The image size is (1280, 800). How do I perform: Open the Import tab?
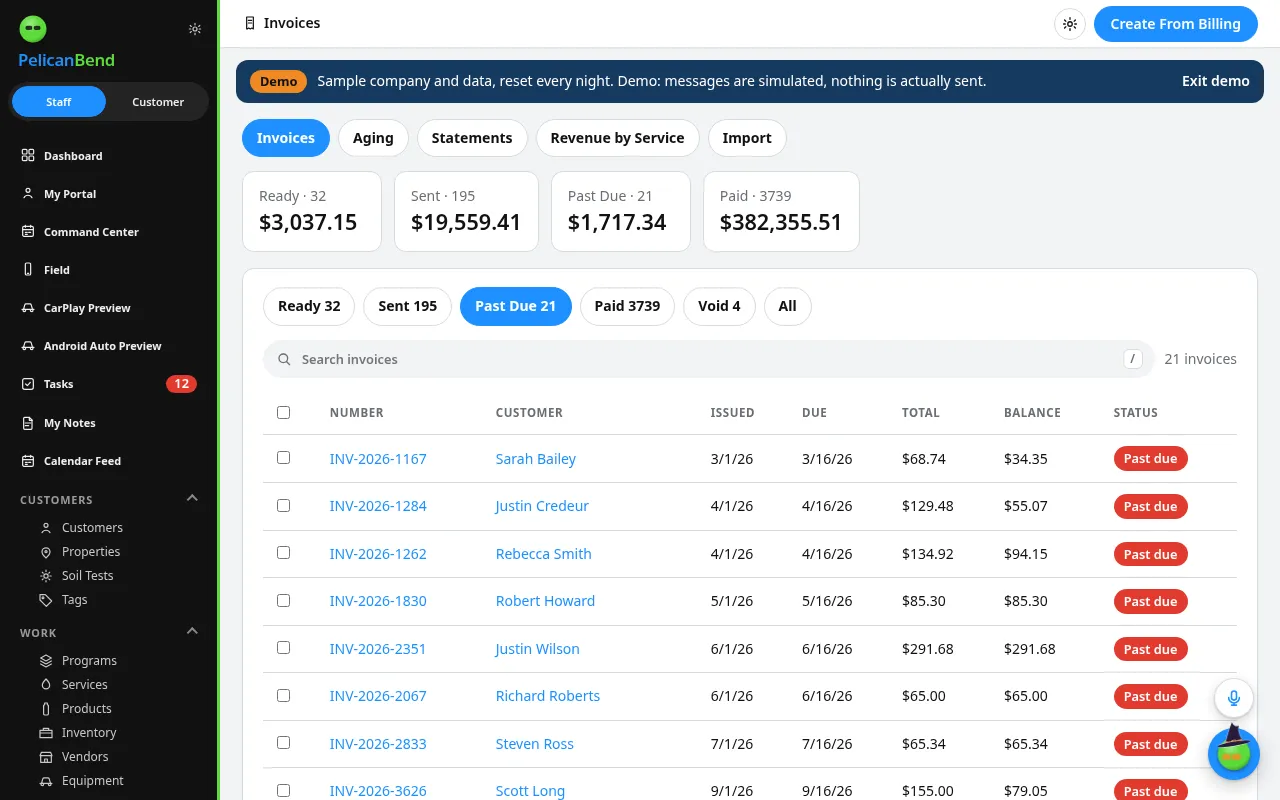tap(747, 138)
